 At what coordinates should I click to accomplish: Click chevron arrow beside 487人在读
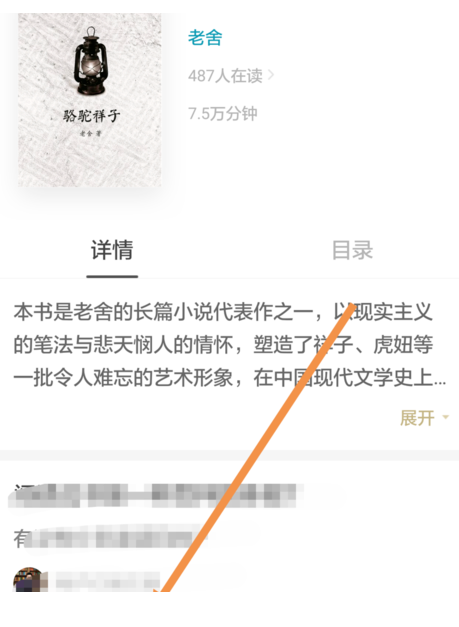coord(271,75)
